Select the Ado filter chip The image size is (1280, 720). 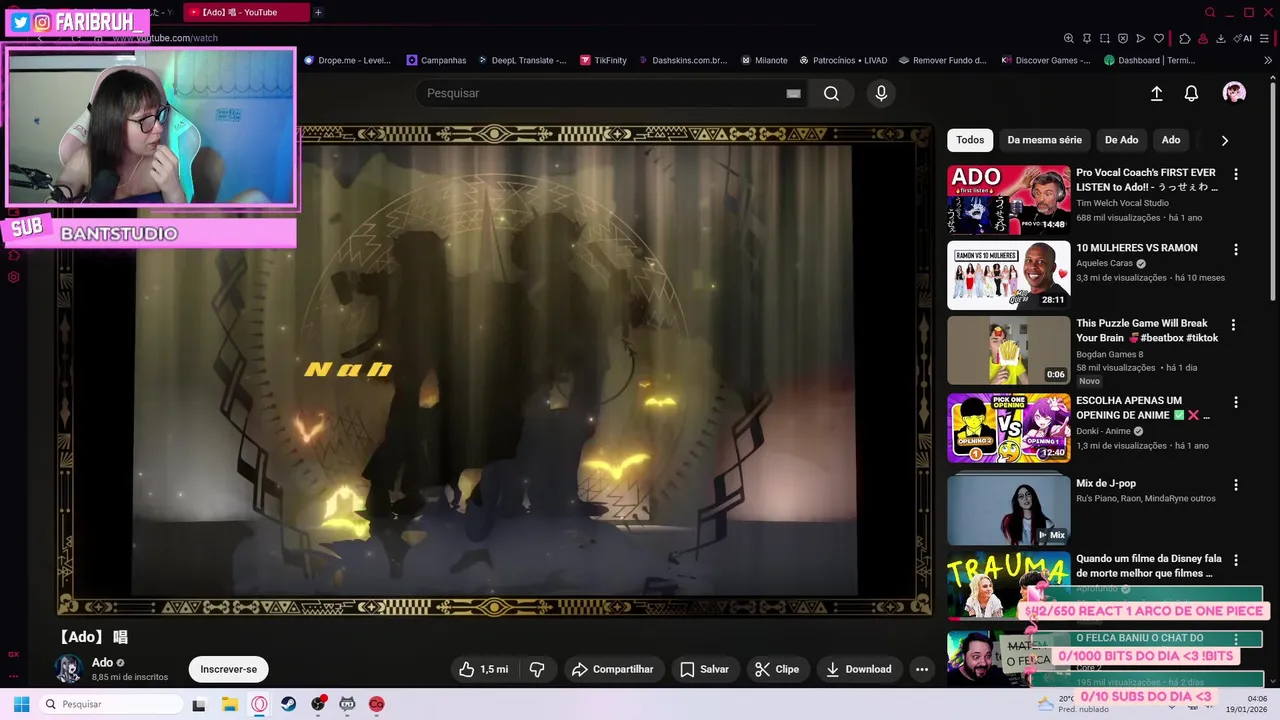[1171, 140]
